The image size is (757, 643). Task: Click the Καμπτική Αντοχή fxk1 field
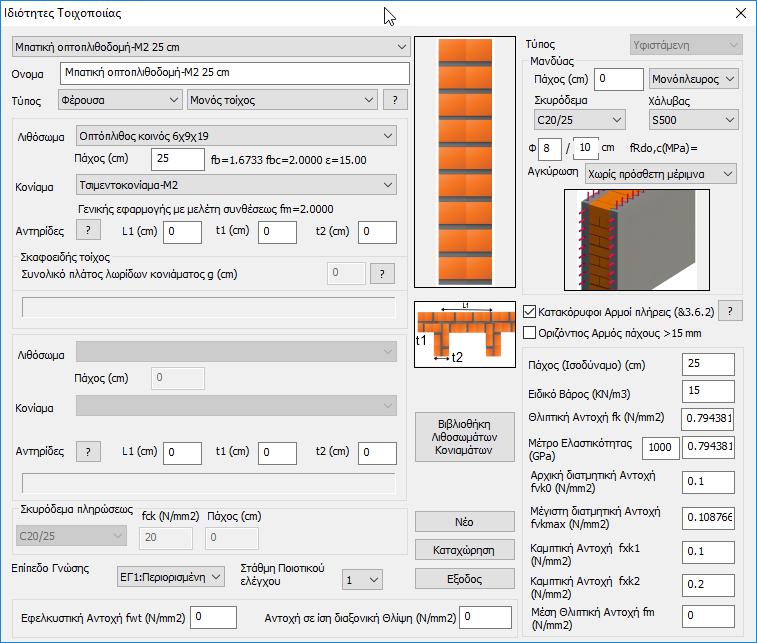click(x=708, y=552)
